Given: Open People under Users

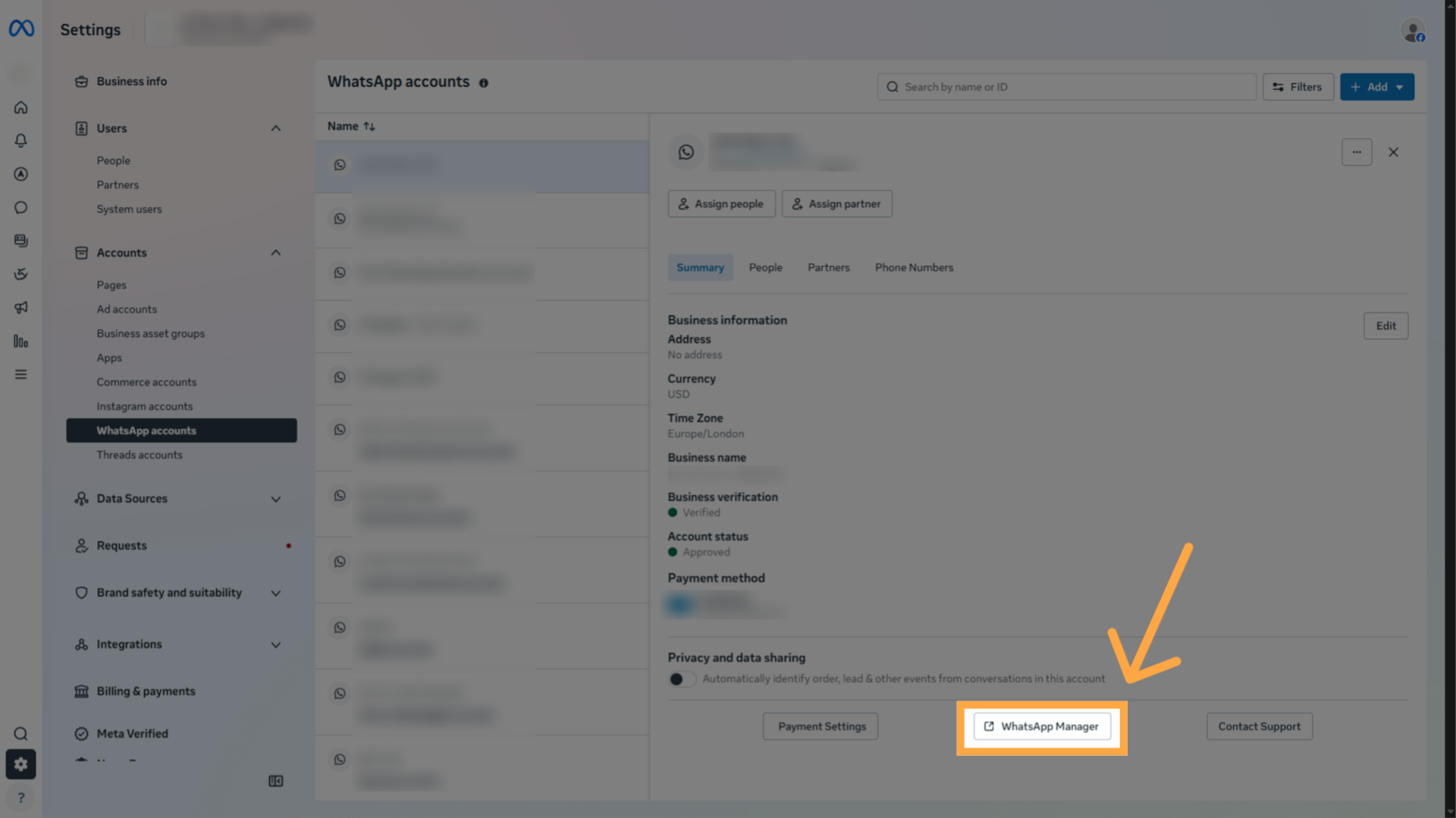Looking at the screenshot, I should tap(113, 161).
